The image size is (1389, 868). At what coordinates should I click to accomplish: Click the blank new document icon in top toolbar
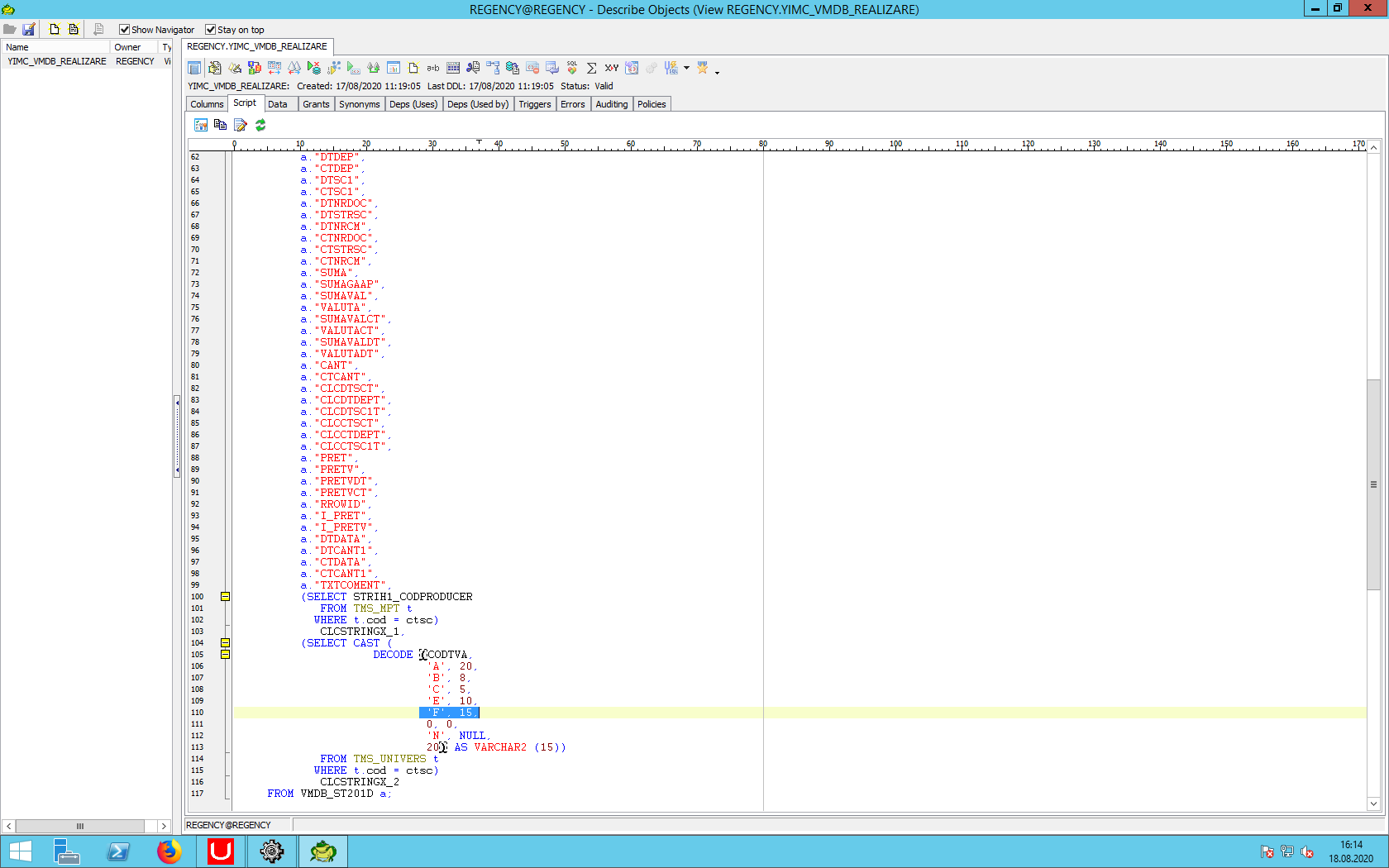(x=55, y=29)
